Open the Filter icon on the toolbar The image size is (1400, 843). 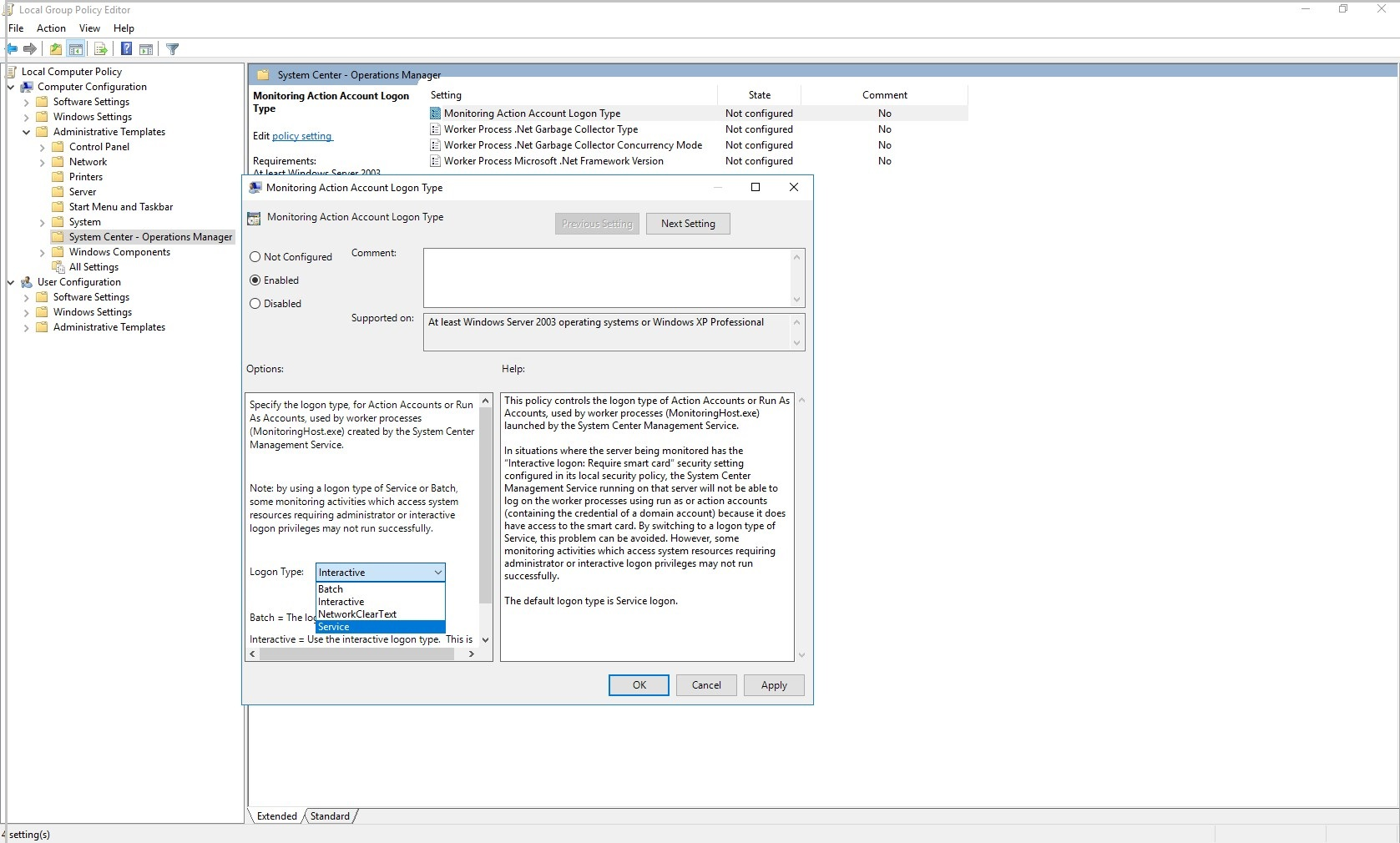173,48
